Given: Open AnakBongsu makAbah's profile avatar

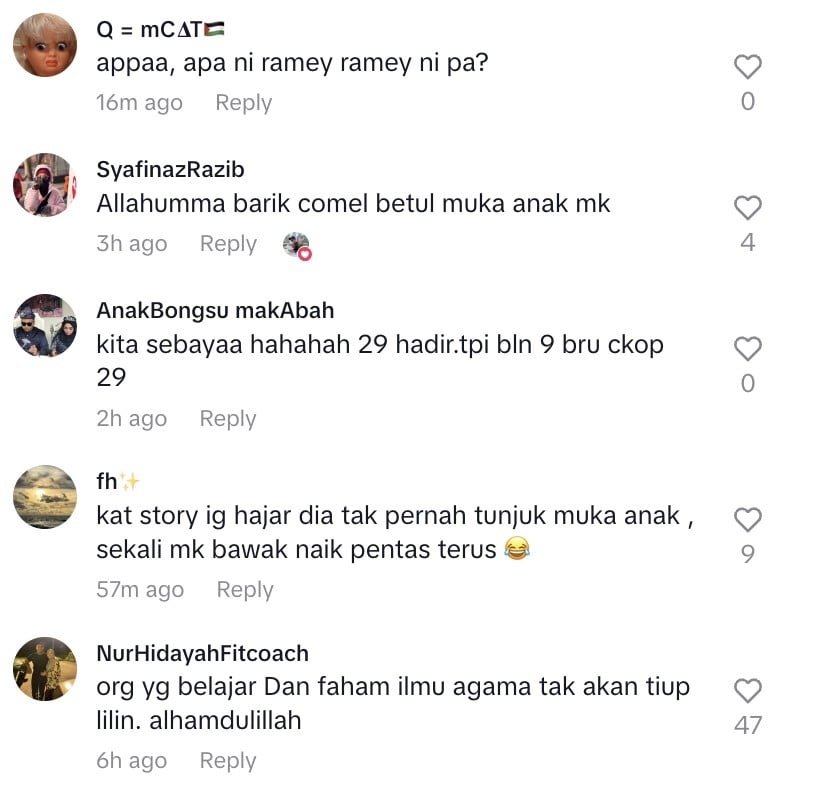Looking at the screenshot, I should (x=45, y=325).
